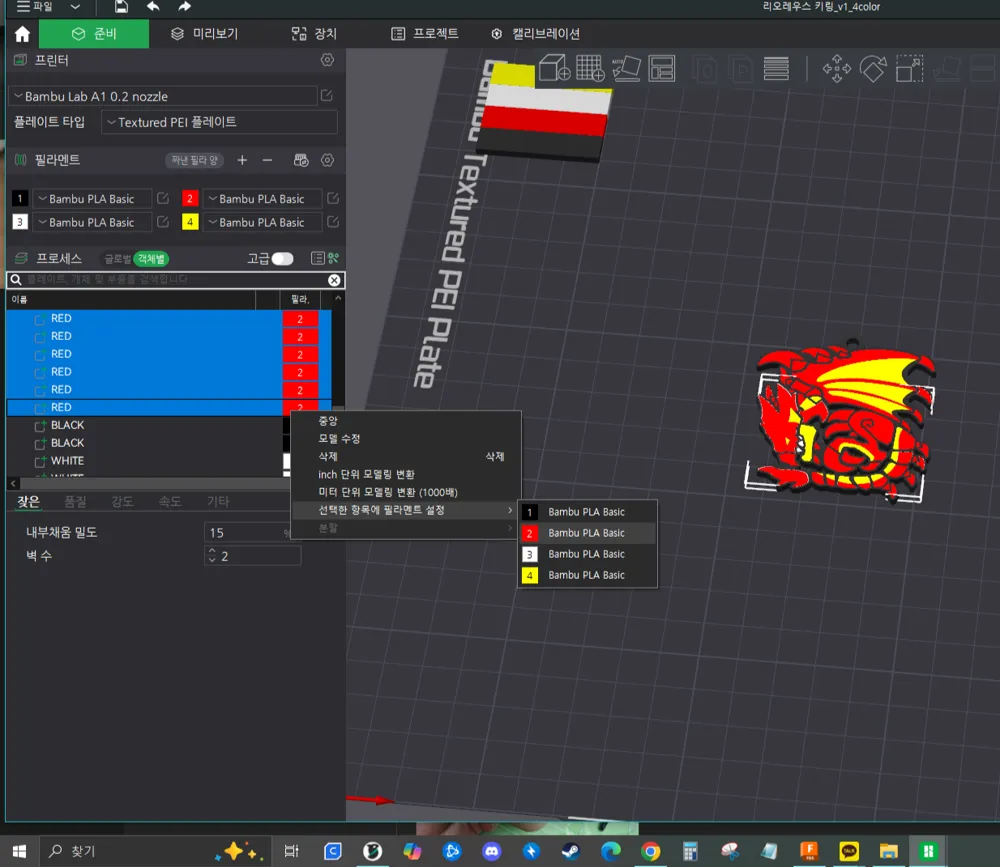Edit filament 3 preset
The image size is (1000, 867).
[163, 222]
